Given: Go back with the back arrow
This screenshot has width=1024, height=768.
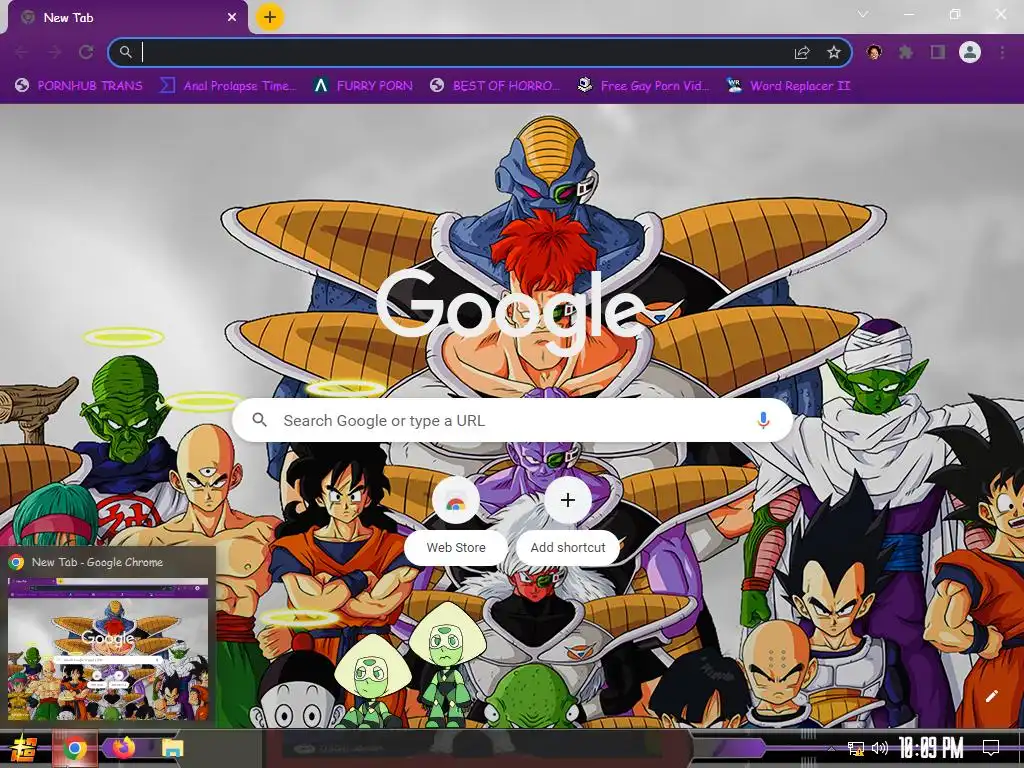Looking at the screenshot, I should (21, 52).
